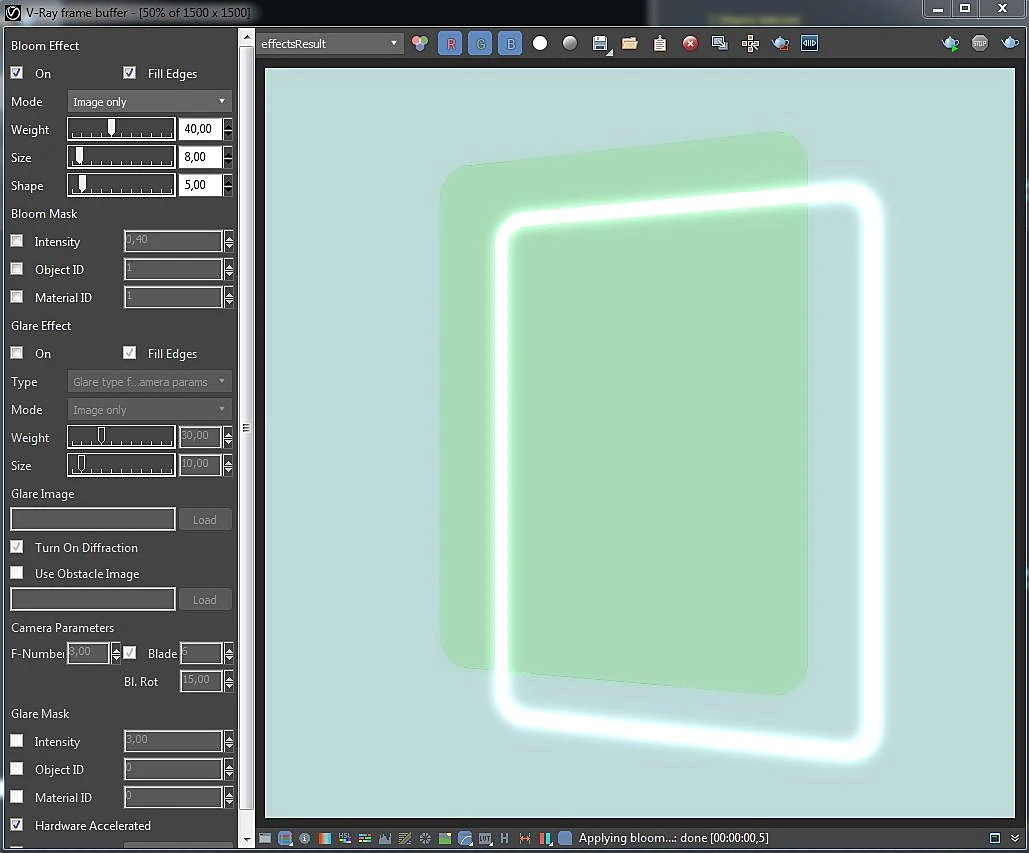Stop rendering with the STOP icon

tap(980, 43)
